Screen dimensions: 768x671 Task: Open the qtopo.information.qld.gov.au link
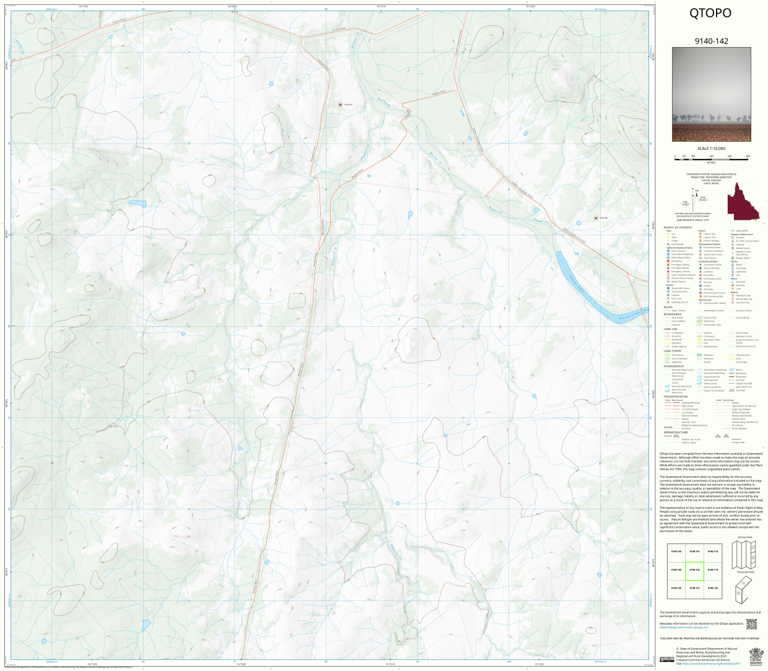coord(684,627)
